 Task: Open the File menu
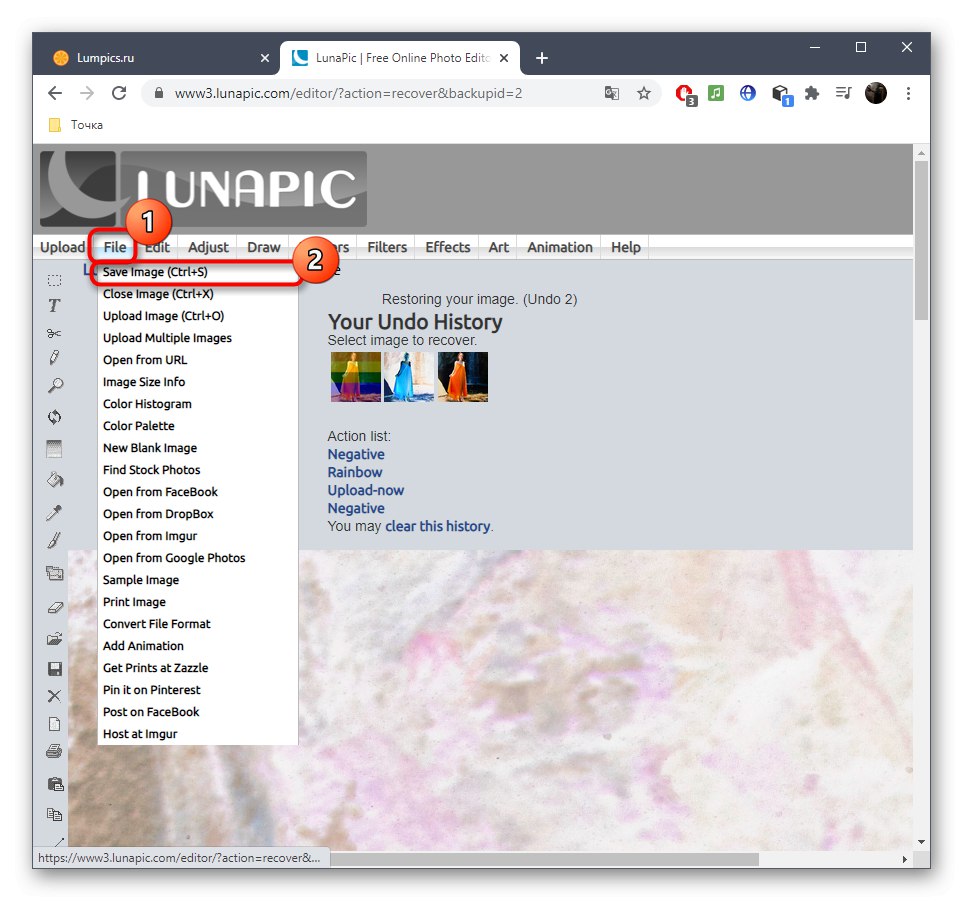[115, 247]
